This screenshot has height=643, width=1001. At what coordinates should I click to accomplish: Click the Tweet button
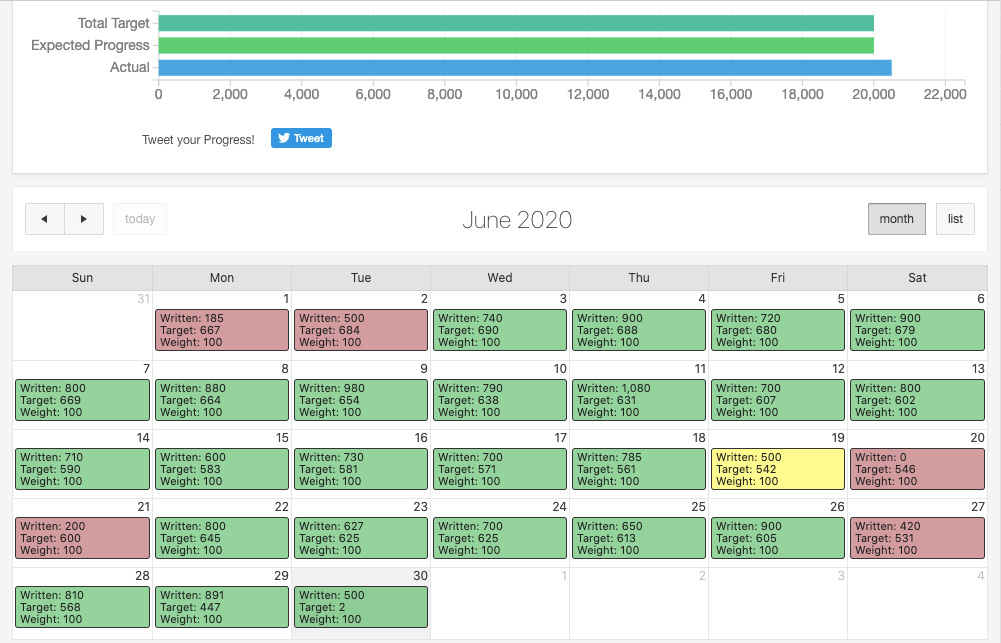(x=301, y=138)
